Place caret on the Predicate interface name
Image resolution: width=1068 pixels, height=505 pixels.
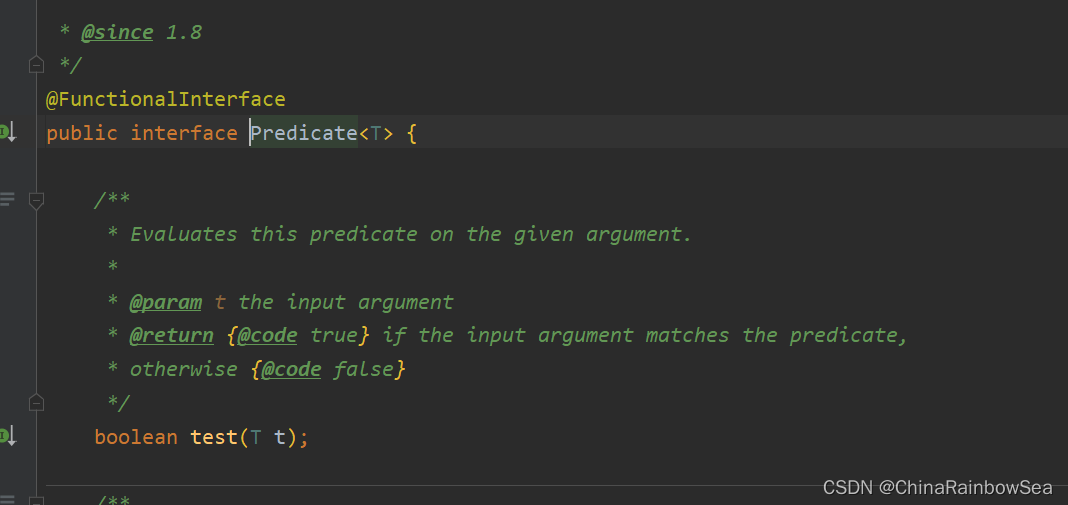pos(304,133)
